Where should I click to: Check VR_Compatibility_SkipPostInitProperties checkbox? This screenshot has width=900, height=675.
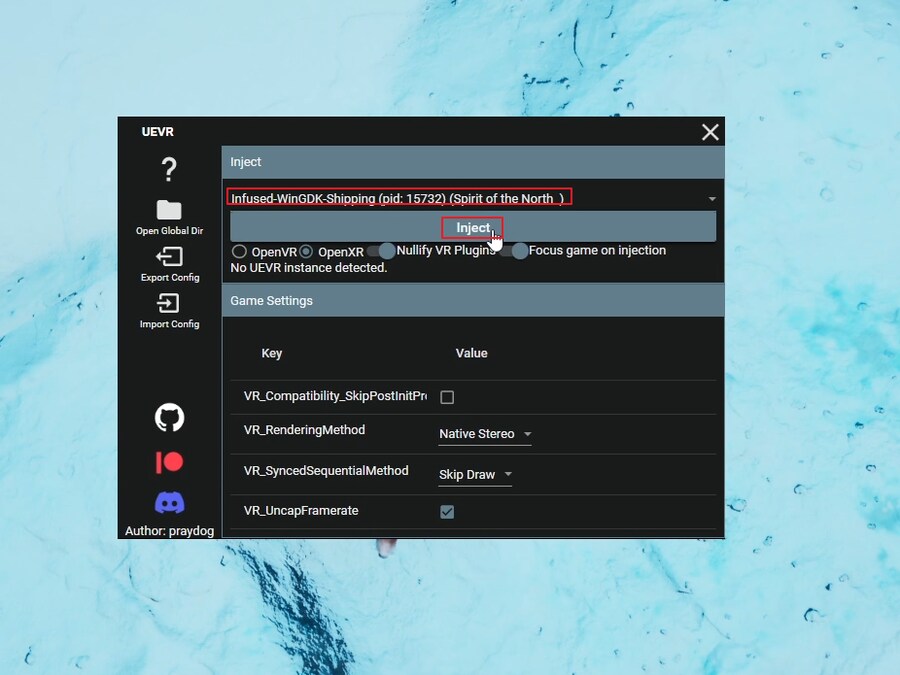pos(447,397)
